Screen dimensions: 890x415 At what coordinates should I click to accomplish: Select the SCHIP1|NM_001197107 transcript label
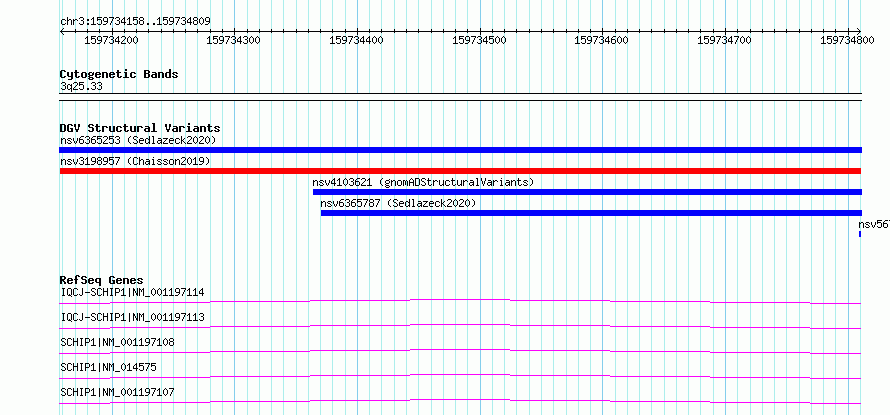(x=117, y=392)
